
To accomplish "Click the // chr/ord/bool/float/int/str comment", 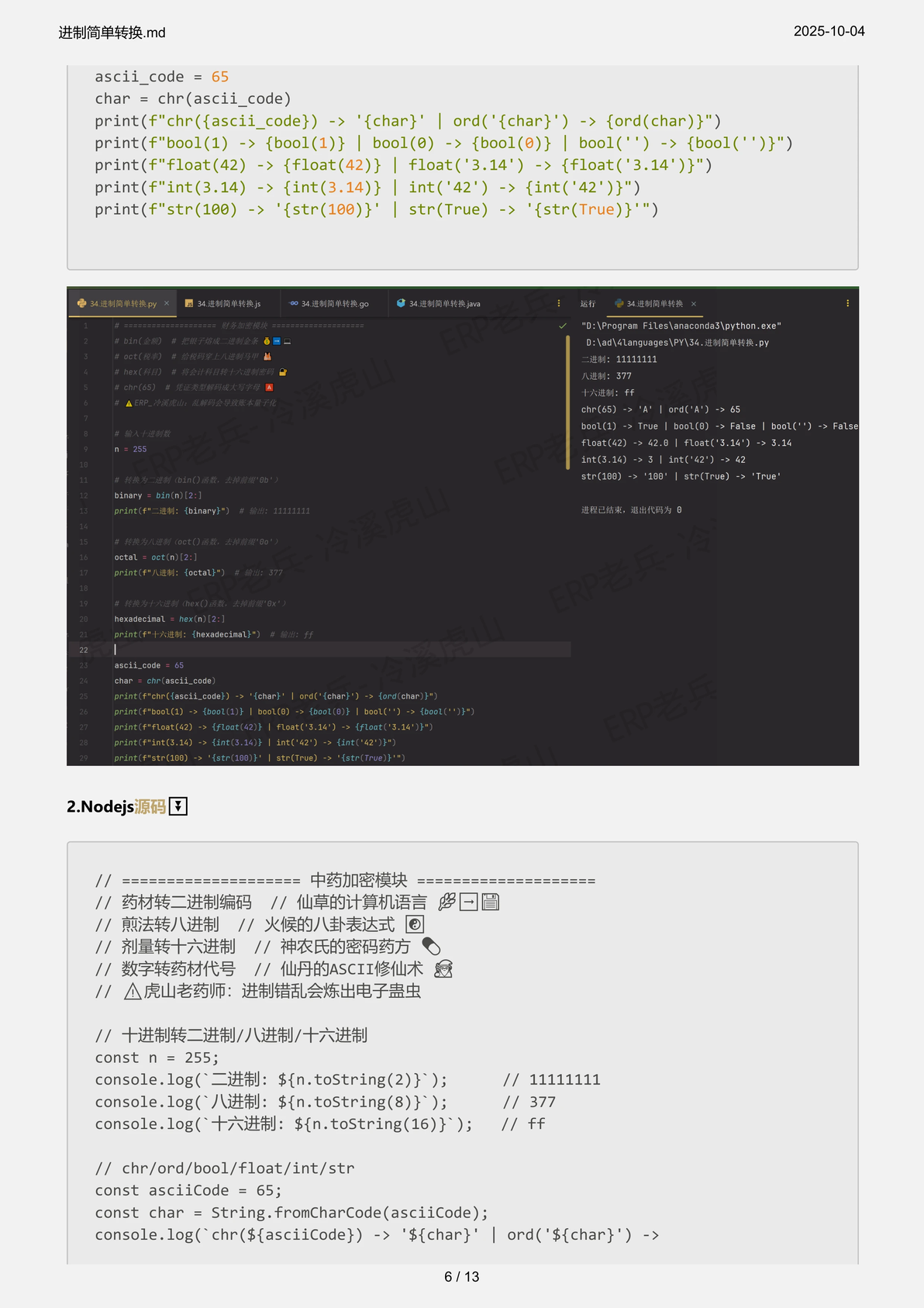I will (225, 1168).
